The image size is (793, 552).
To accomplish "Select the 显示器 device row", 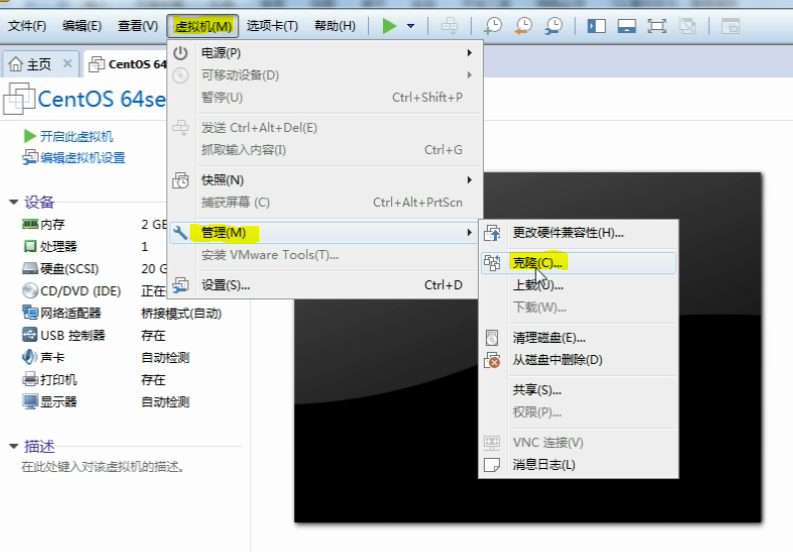I will 105,402.
